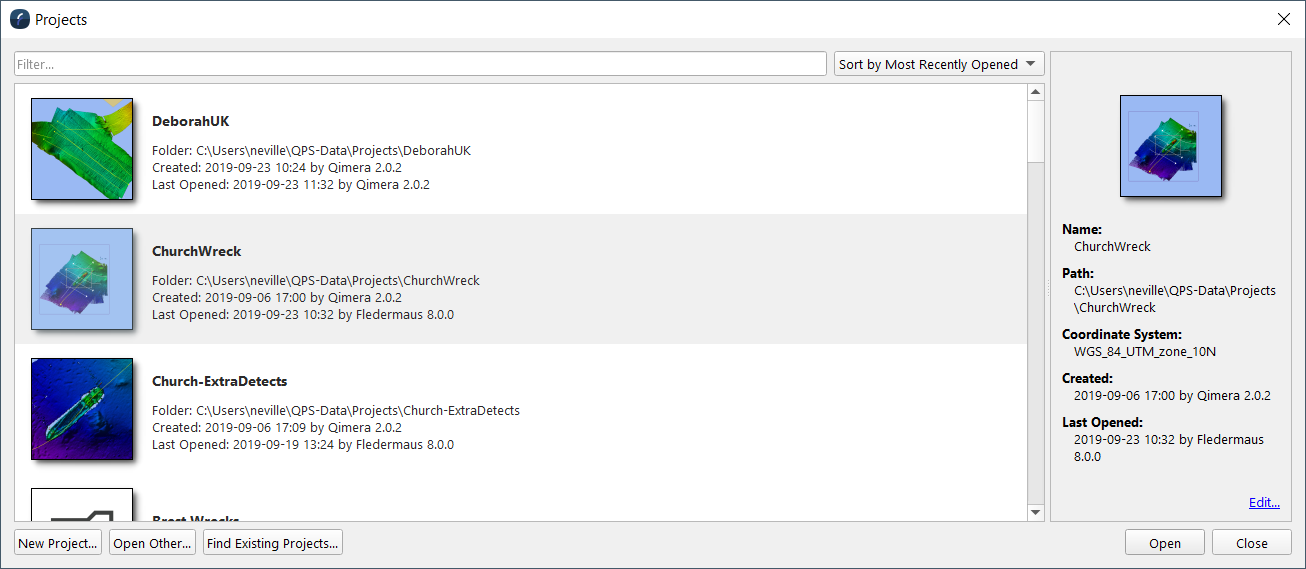Select the Church-ExtraDetects project entry title
Screen dimensions: 1306x569
click(219, 381)
